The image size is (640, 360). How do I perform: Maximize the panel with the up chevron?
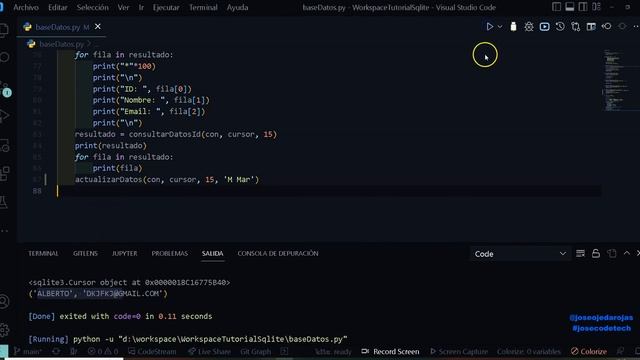click(x=627, y=253)
